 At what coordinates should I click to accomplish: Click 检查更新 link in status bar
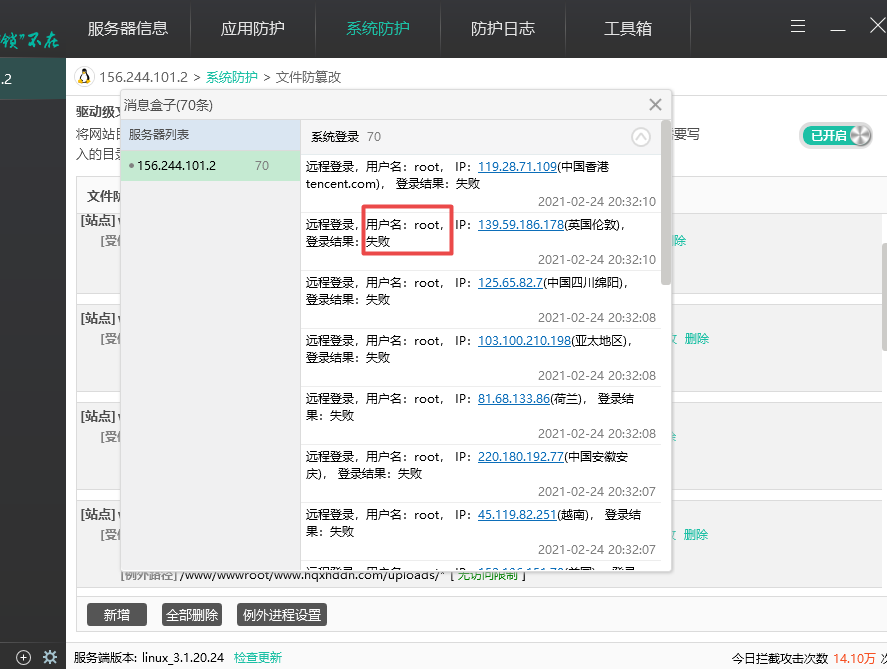257,657
